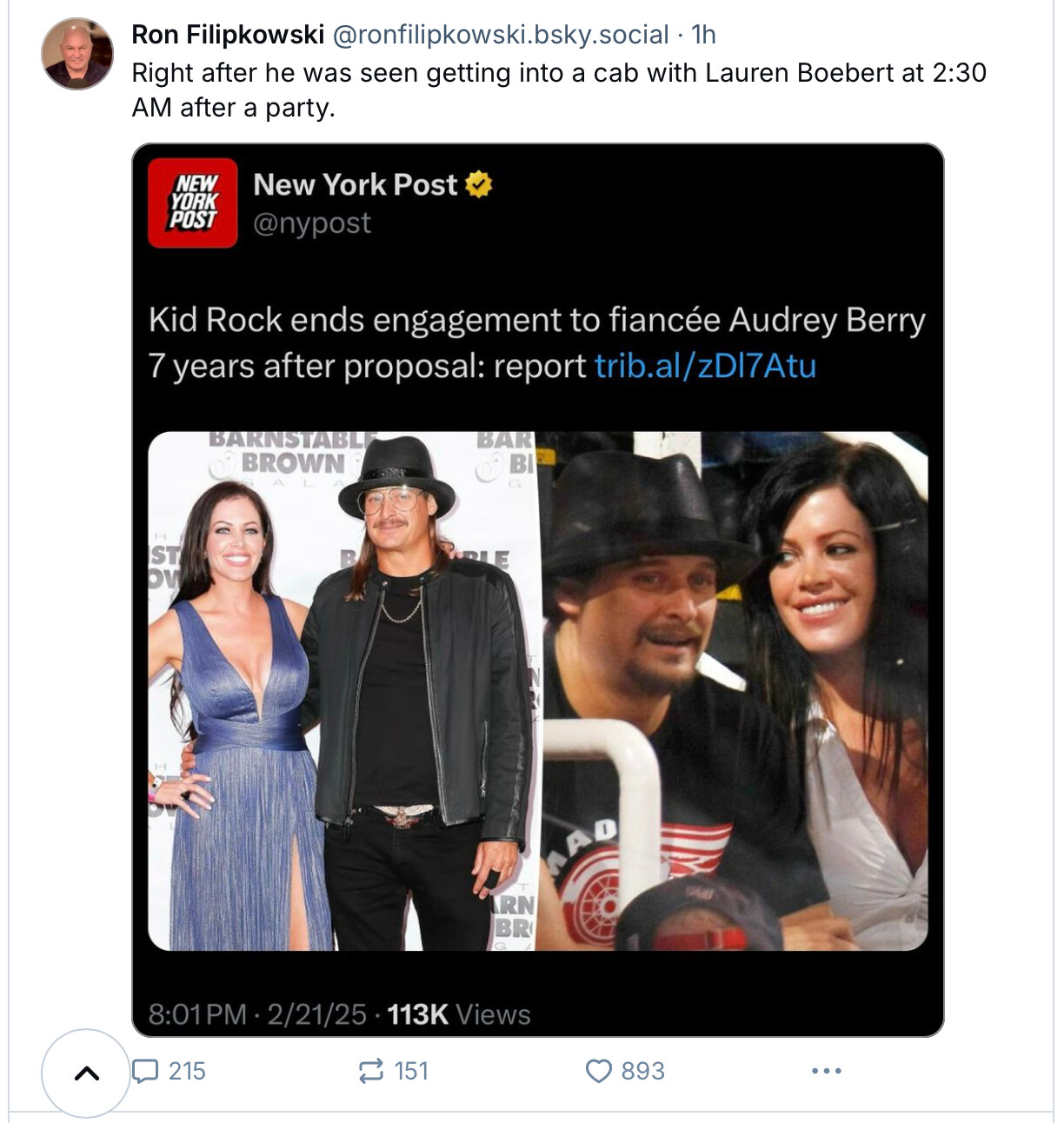Open the three-dot more options menu
The width and height of the screenshot is (1064, 1123).
(826, 1070)
